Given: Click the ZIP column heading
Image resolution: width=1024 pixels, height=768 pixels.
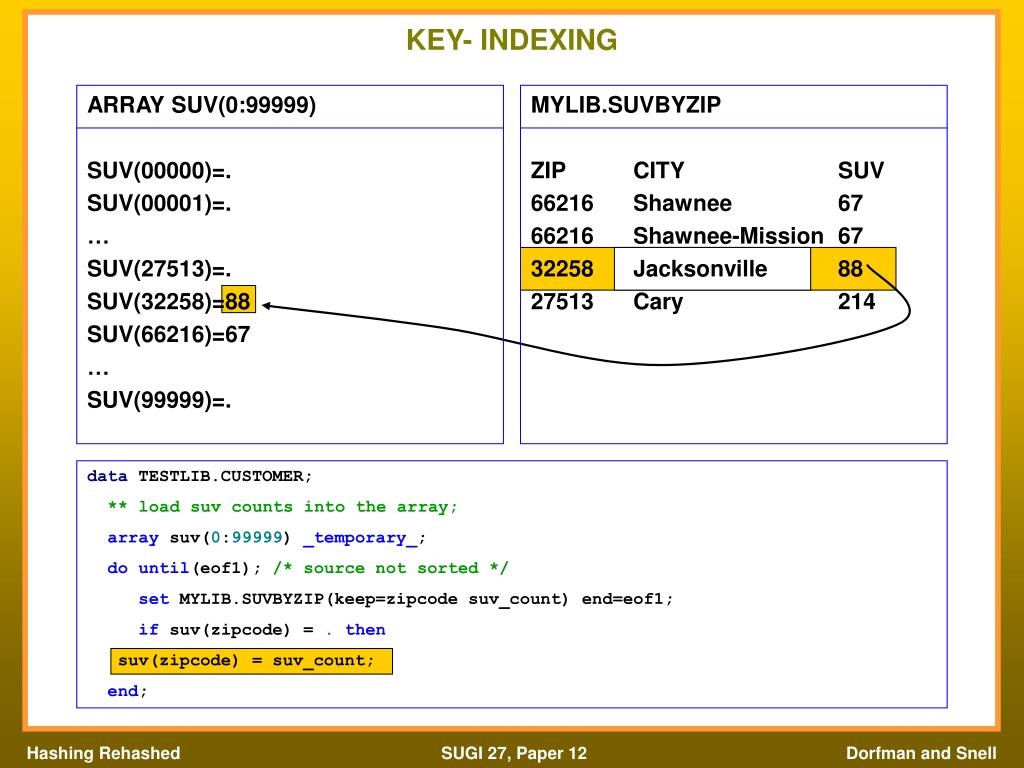Looking at the screenshot, I should pos(548,170).
